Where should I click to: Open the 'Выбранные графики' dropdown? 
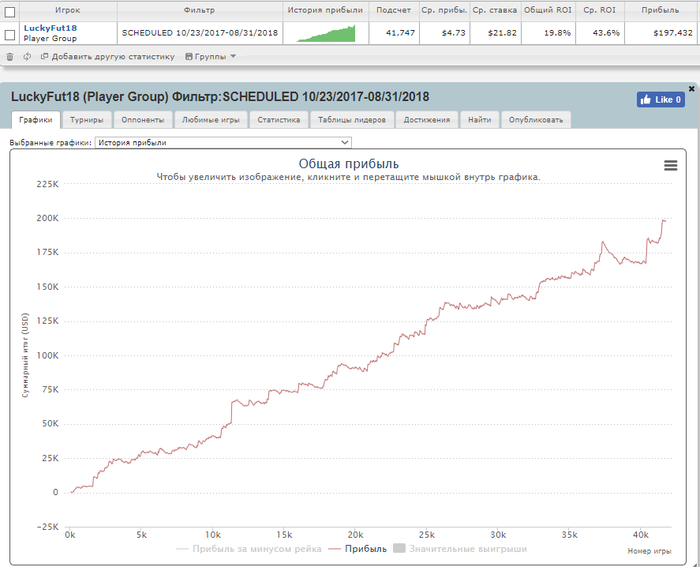[x=223, y=142]
